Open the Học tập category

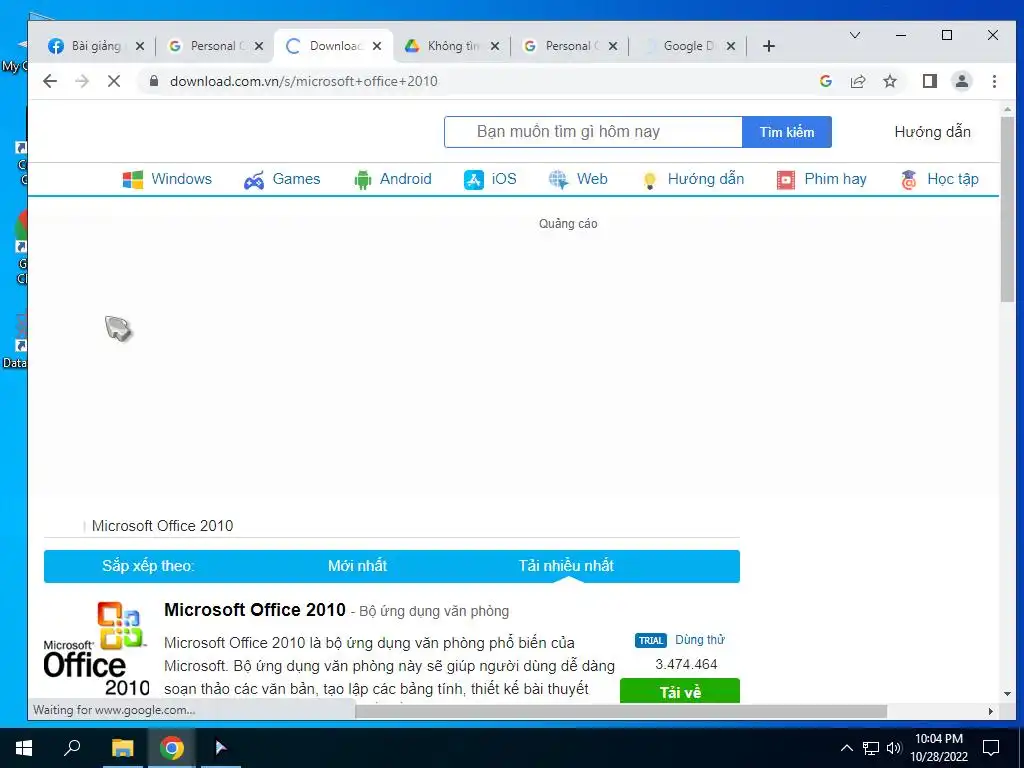tap(939, 179)
